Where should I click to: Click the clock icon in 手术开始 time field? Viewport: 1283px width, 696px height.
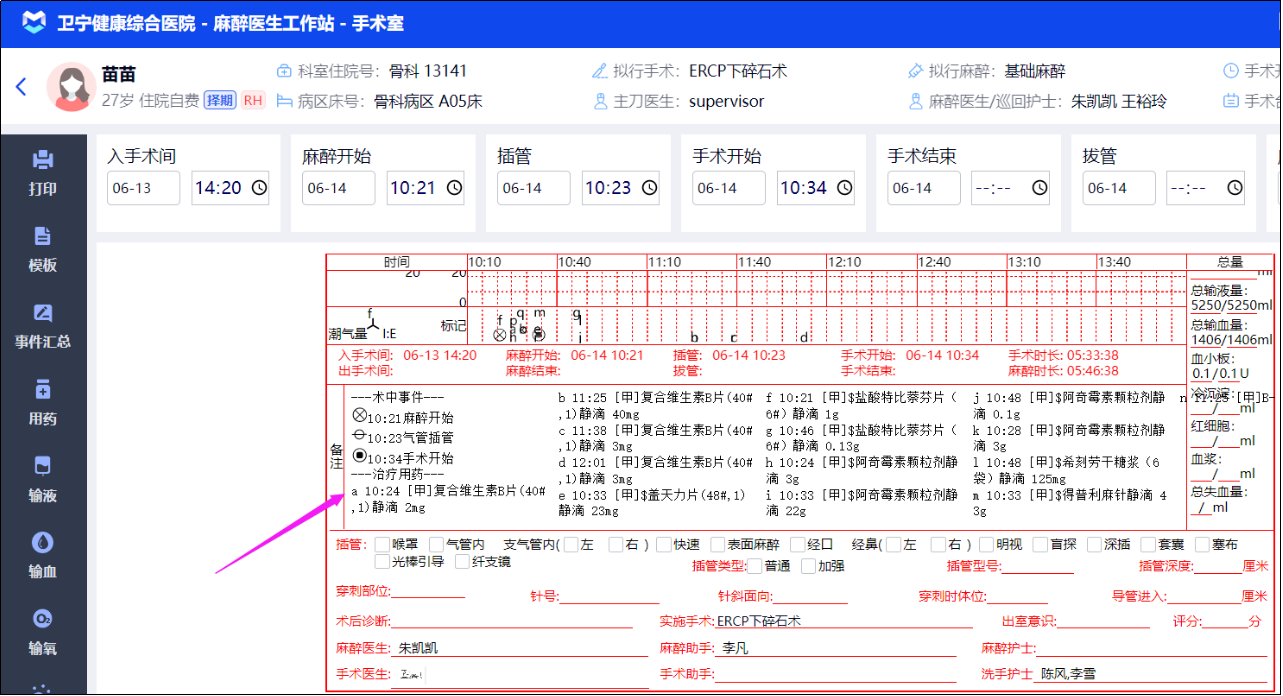coord(844,187)
